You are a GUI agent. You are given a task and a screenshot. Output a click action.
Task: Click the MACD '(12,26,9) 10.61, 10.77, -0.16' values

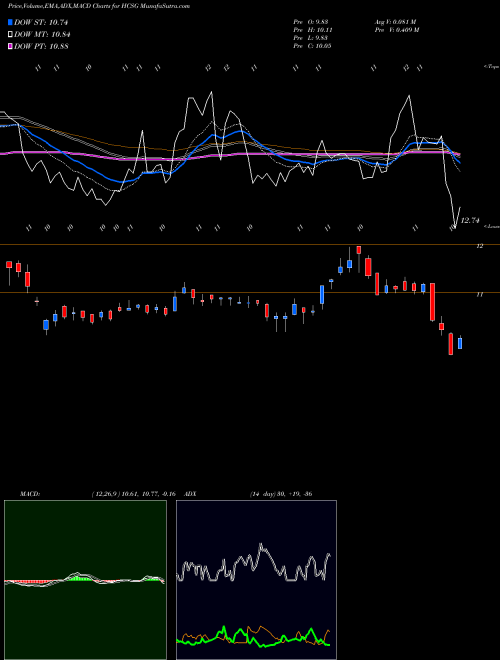click(x=133, y=494)
